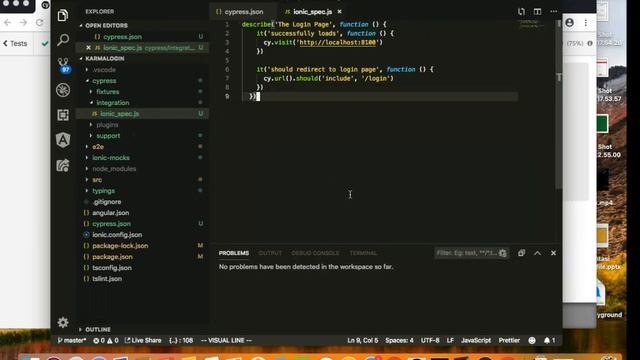Image resolution: width=640 pixels, height=360 pixels.
Task: Click the toggle panel position icon
Action: pyautogui.click(x=521, y=253)
